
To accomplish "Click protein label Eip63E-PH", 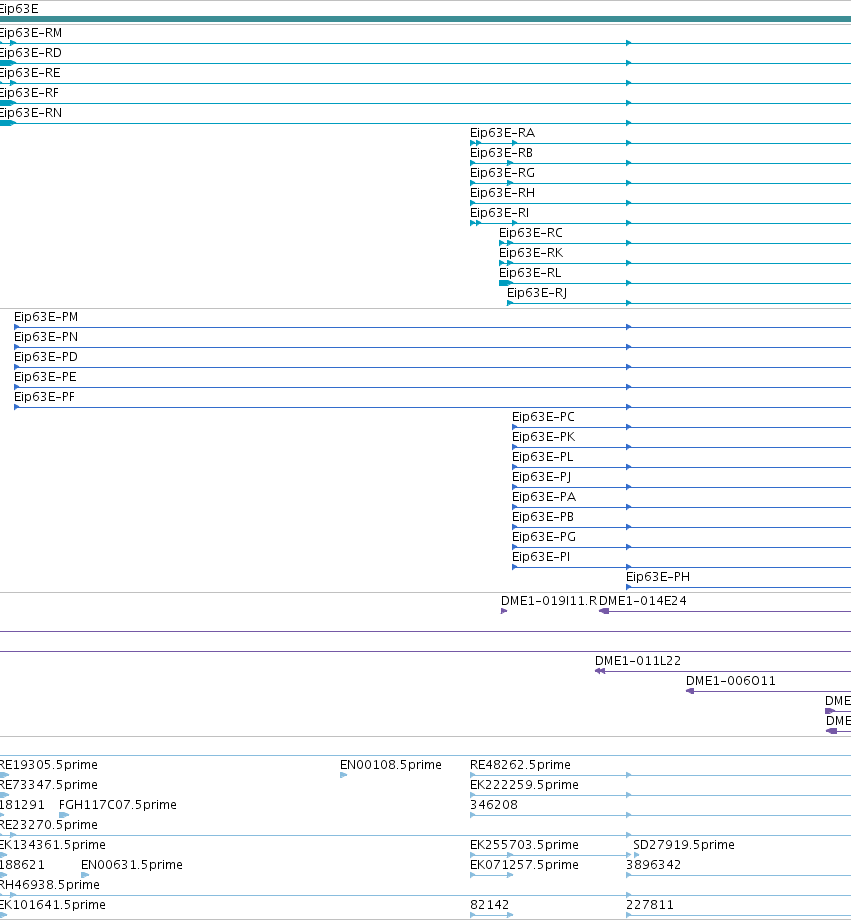I will (x=658, y=576).
